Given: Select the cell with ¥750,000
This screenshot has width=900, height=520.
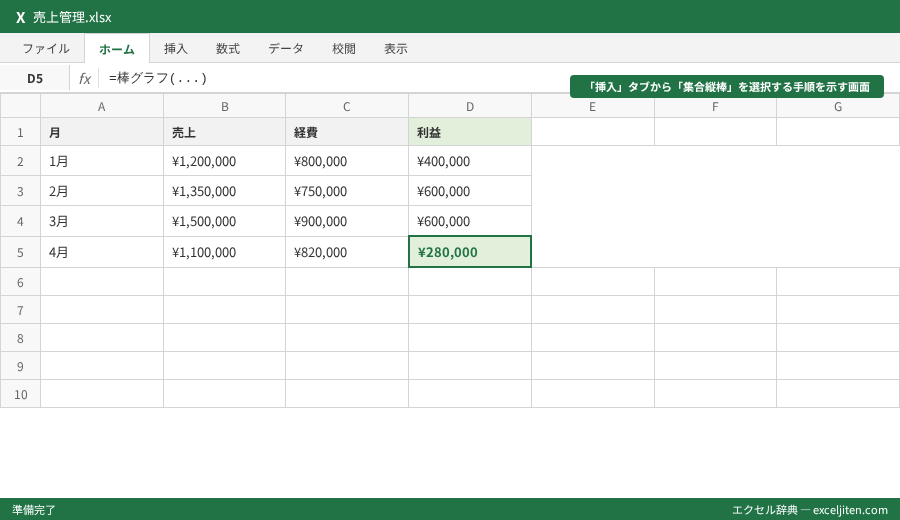Looking at the screenshot, I should click(347, 191).
